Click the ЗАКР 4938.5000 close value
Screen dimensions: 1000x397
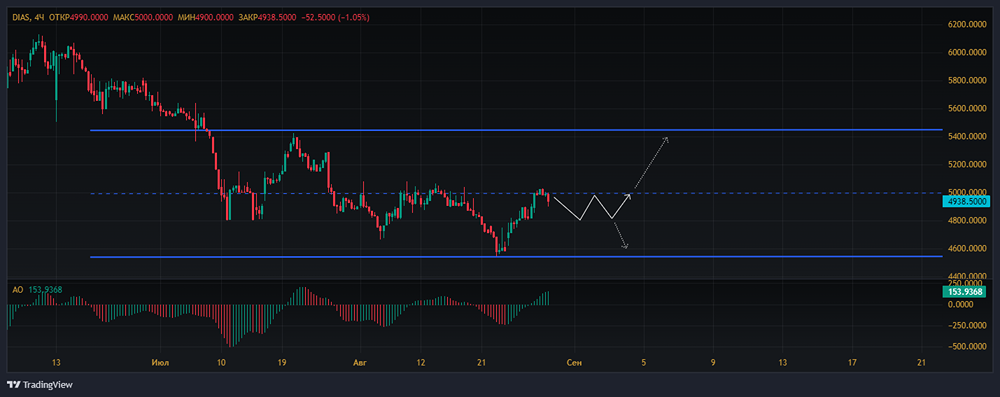pyautogui.click(x=267, y=18)
